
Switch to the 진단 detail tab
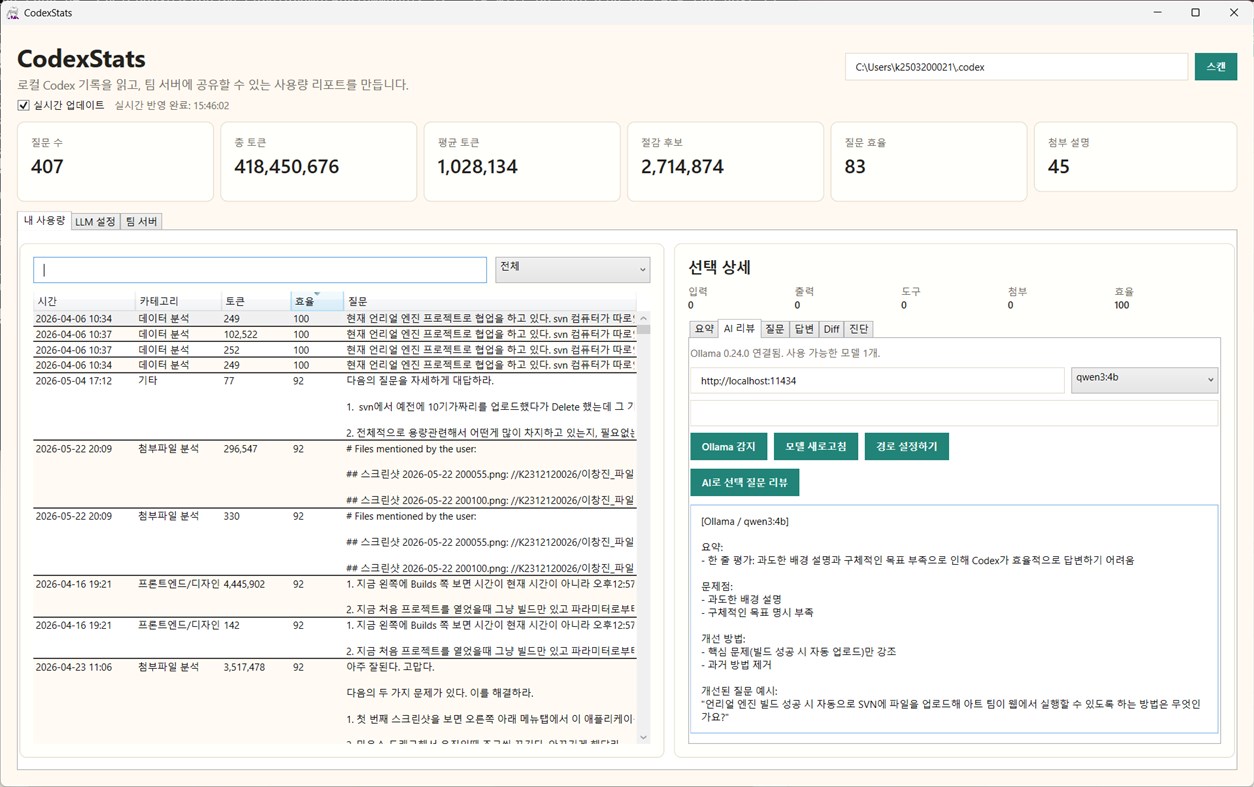pos(859,329)
